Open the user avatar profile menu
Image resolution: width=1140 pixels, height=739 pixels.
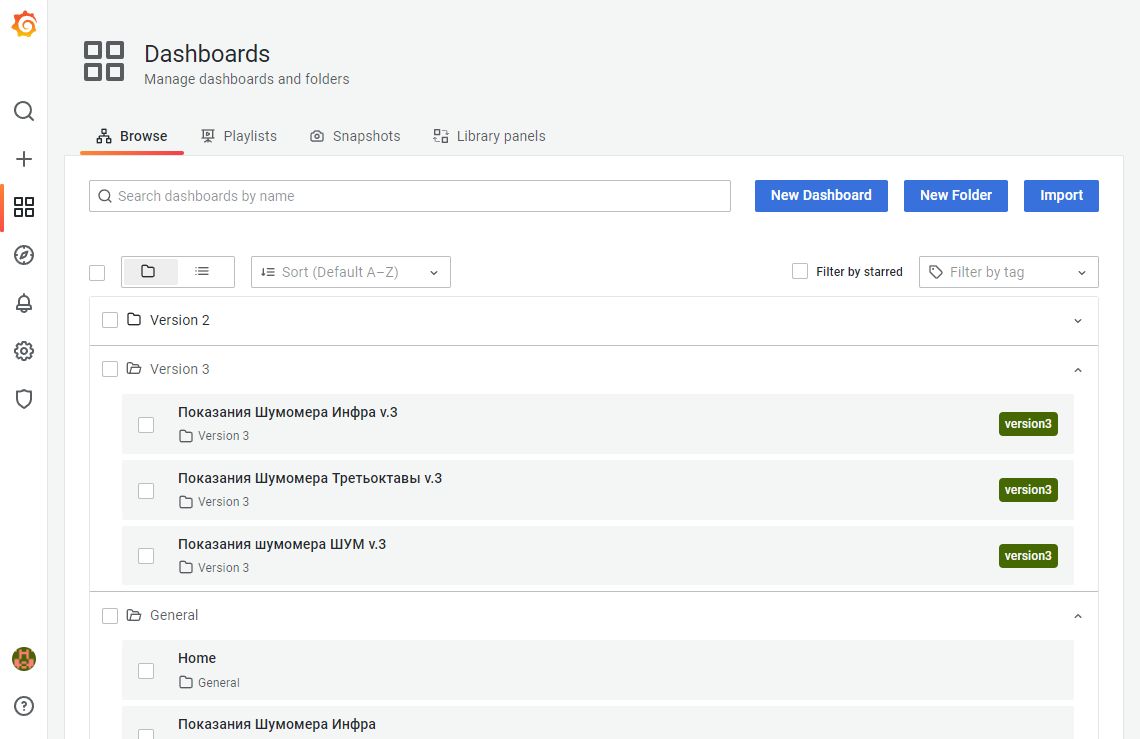(24, 658)
